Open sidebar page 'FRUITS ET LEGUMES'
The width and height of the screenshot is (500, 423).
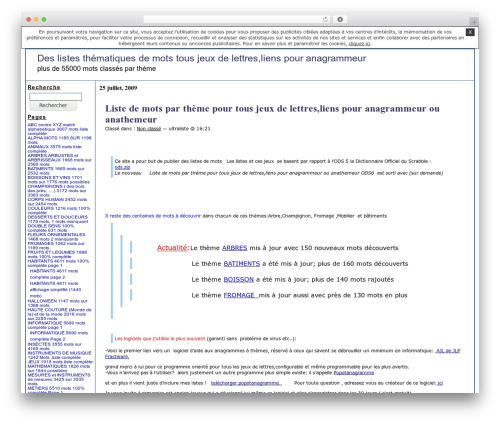(57, 254)
